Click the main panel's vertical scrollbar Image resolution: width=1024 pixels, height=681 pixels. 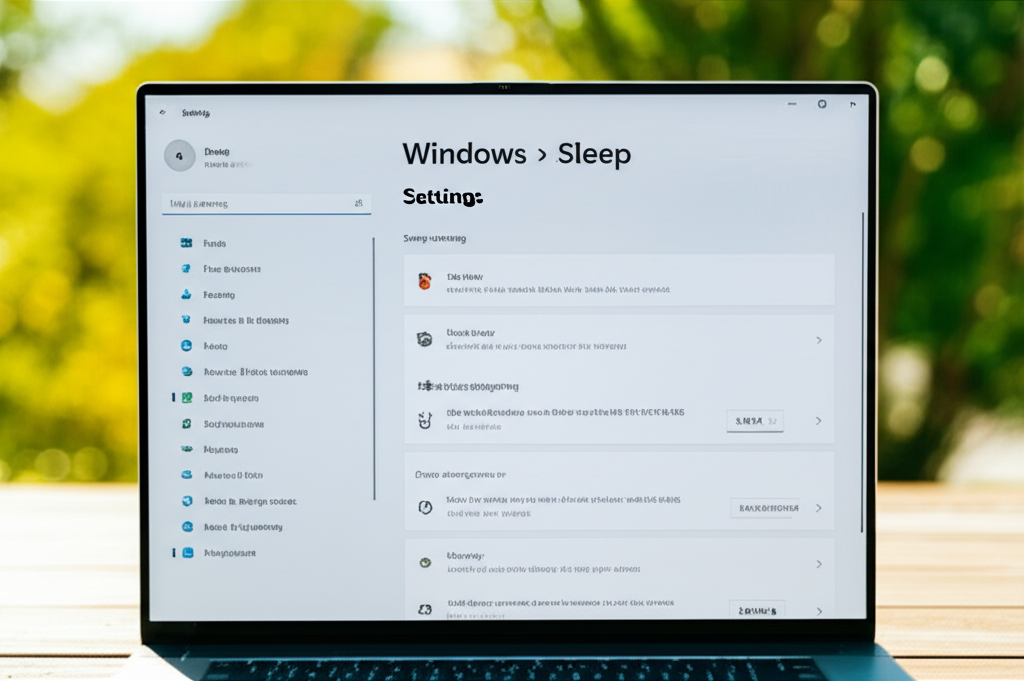pos(862,370)
